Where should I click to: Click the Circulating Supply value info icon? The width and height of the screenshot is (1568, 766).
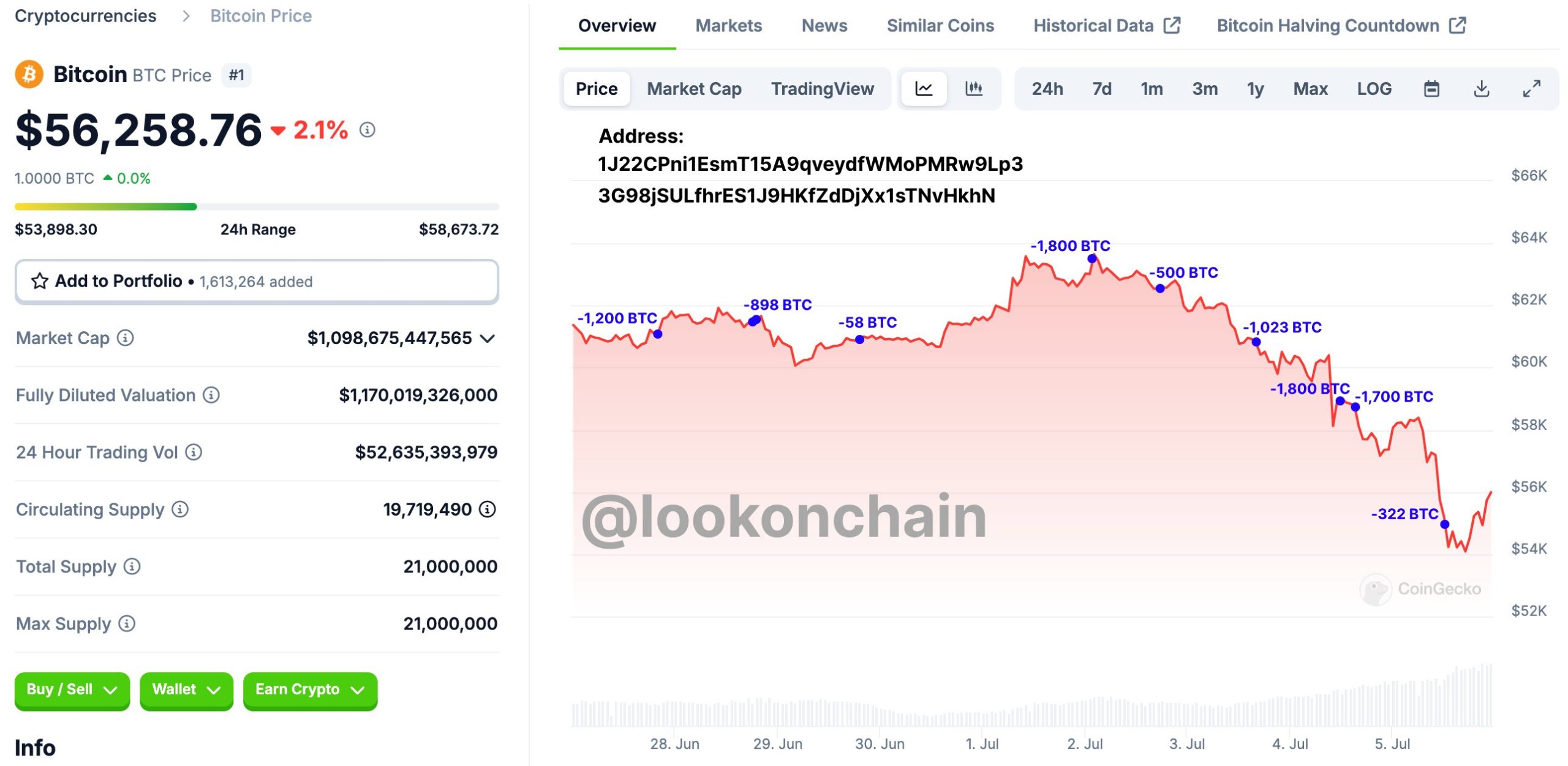tap(488, 509)
